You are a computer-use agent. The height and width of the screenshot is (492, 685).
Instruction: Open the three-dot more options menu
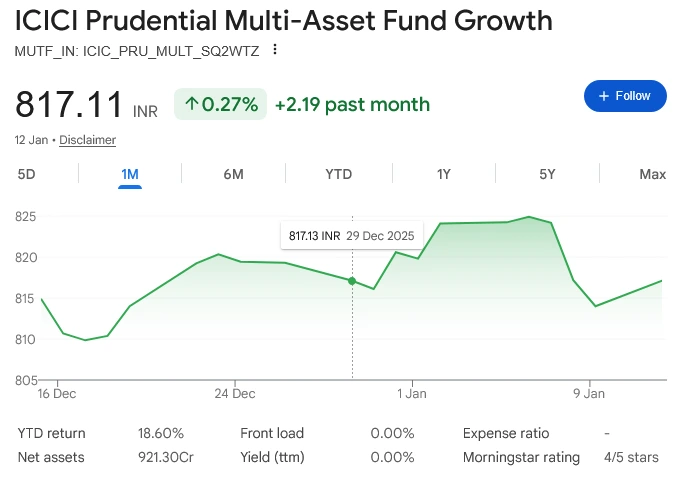[275, 51]
